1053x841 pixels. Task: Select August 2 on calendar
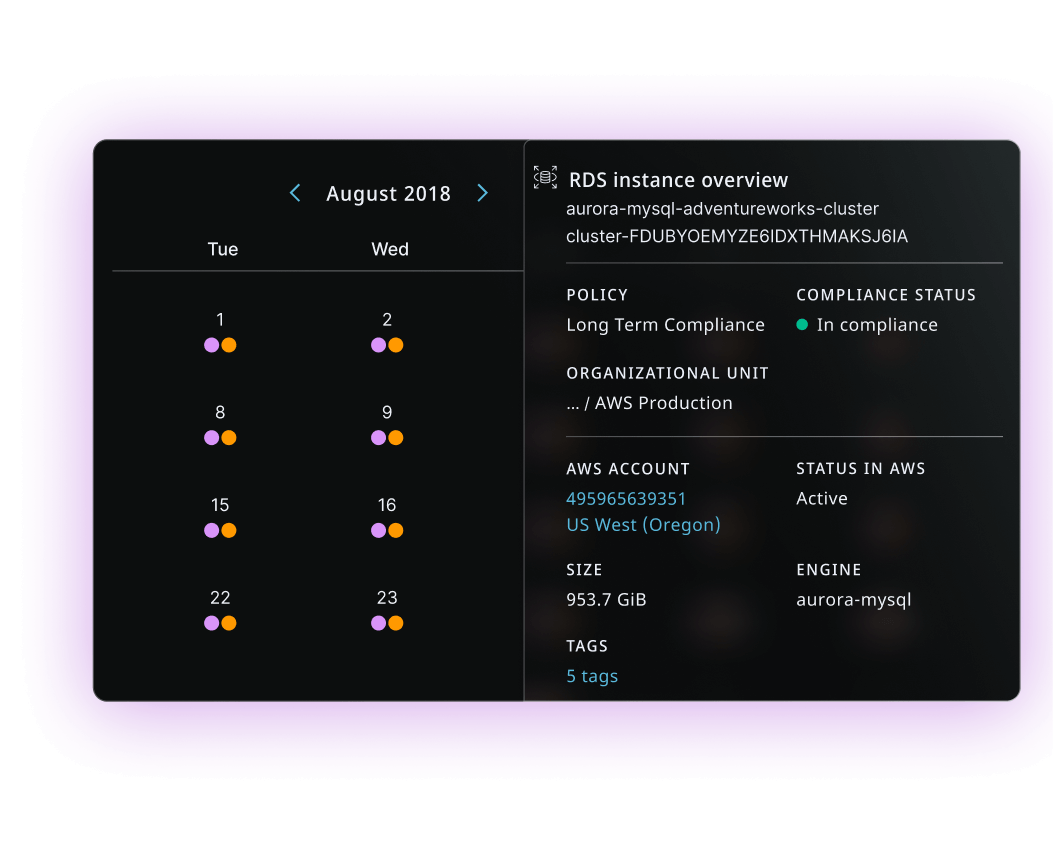point(387,320)
